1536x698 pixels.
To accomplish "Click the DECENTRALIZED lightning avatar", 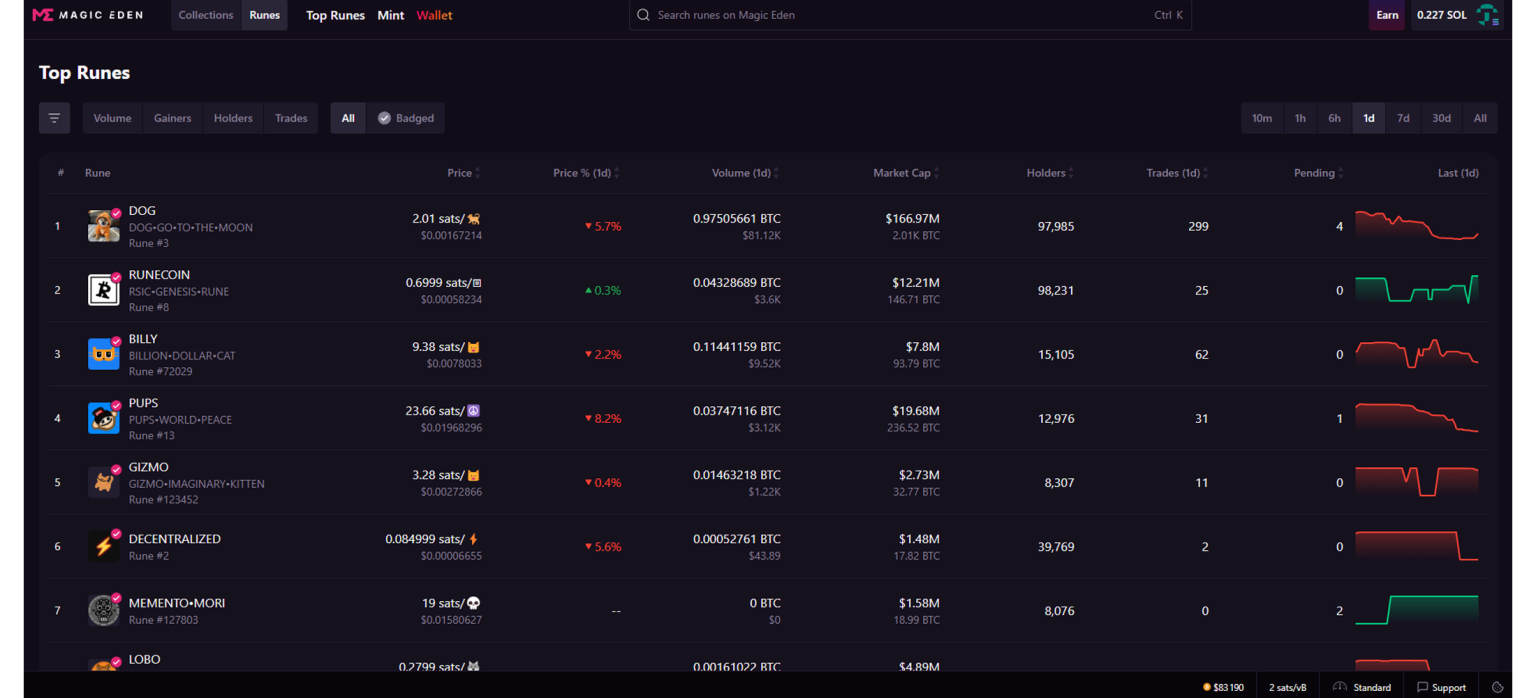I will click(103, 546).
